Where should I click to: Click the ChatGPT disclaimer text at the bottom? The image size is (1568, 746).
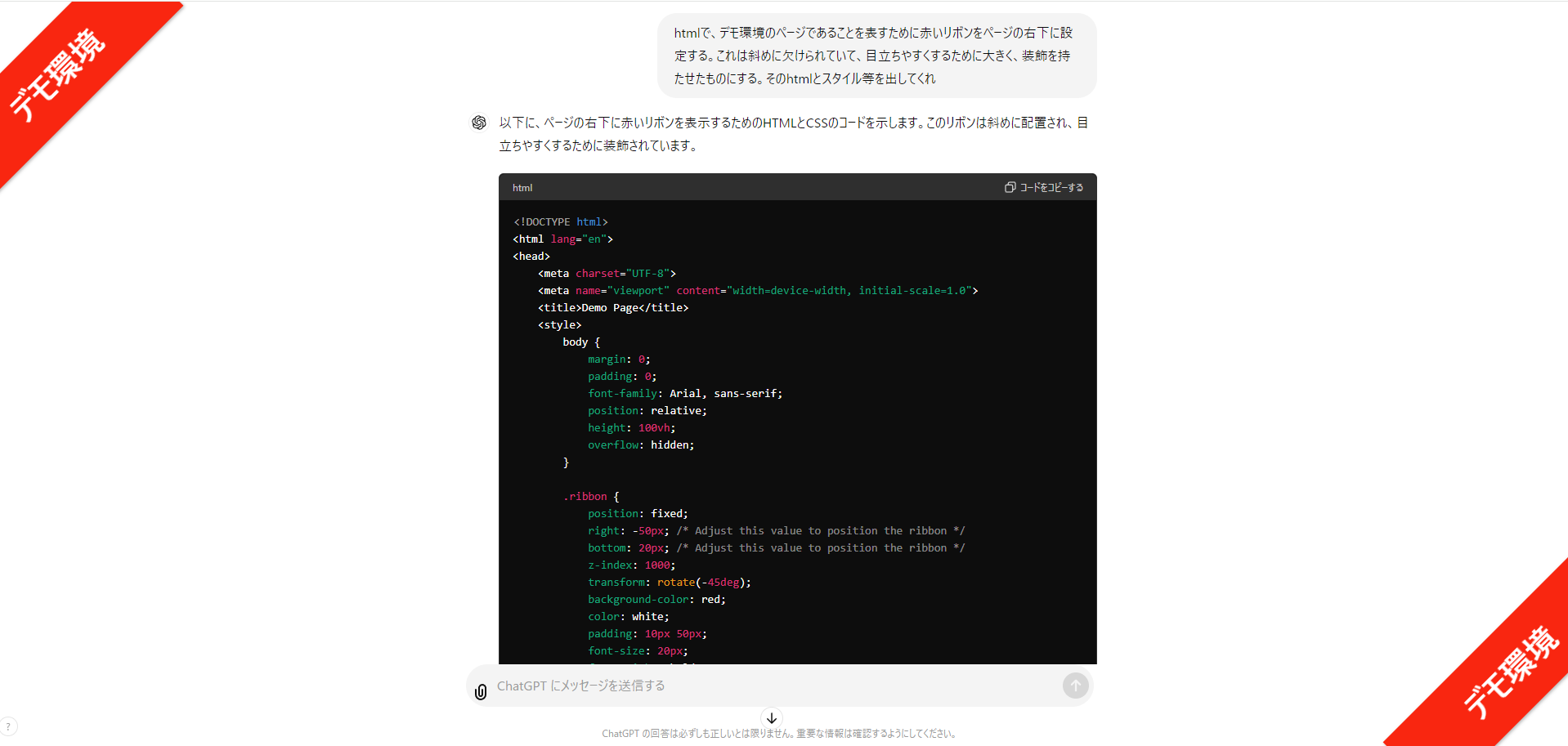(x=779, y=734)
